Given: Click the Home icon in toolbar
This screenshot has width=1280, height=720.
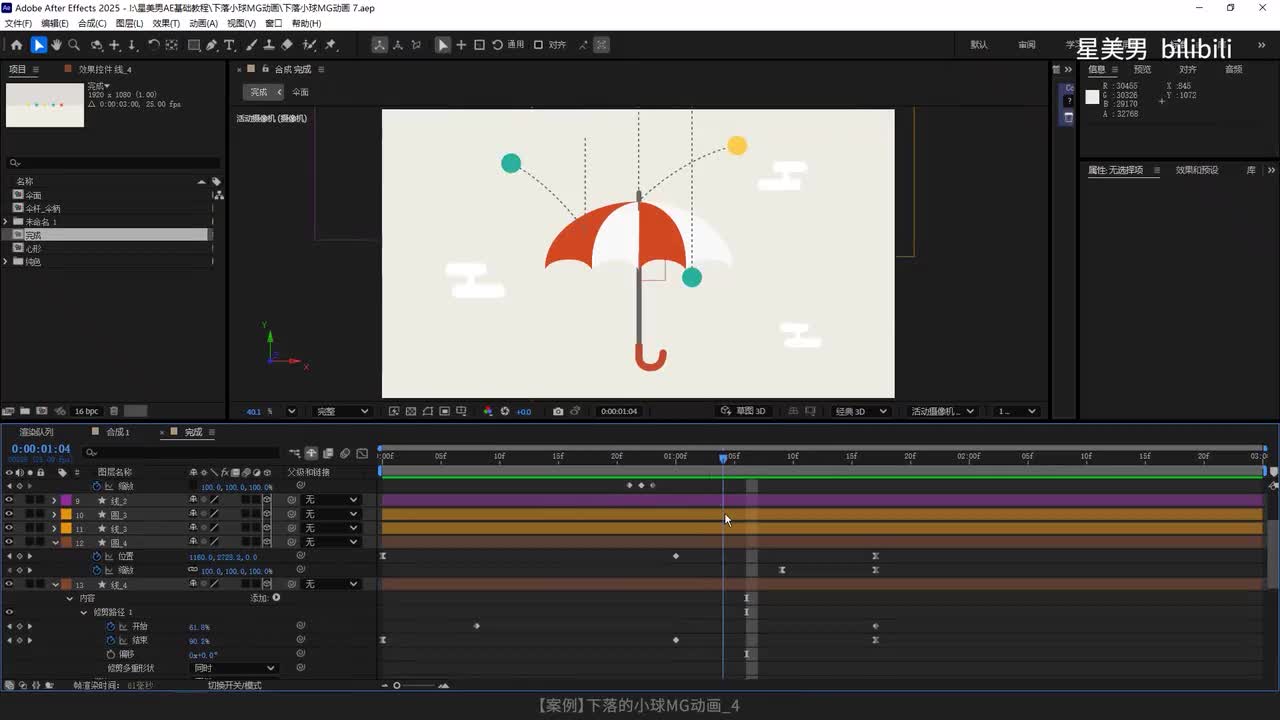Looking at the screenshot, I should [16, 45].
